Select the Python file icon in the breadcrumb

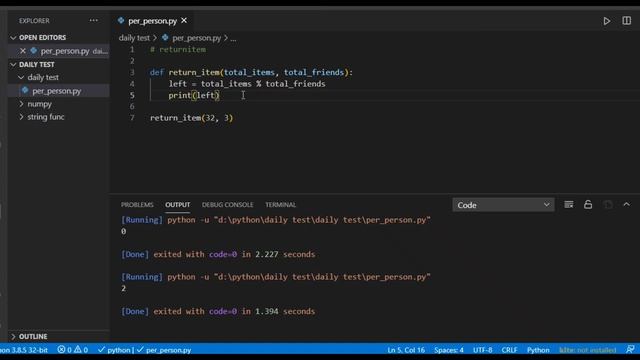(165, 38)
